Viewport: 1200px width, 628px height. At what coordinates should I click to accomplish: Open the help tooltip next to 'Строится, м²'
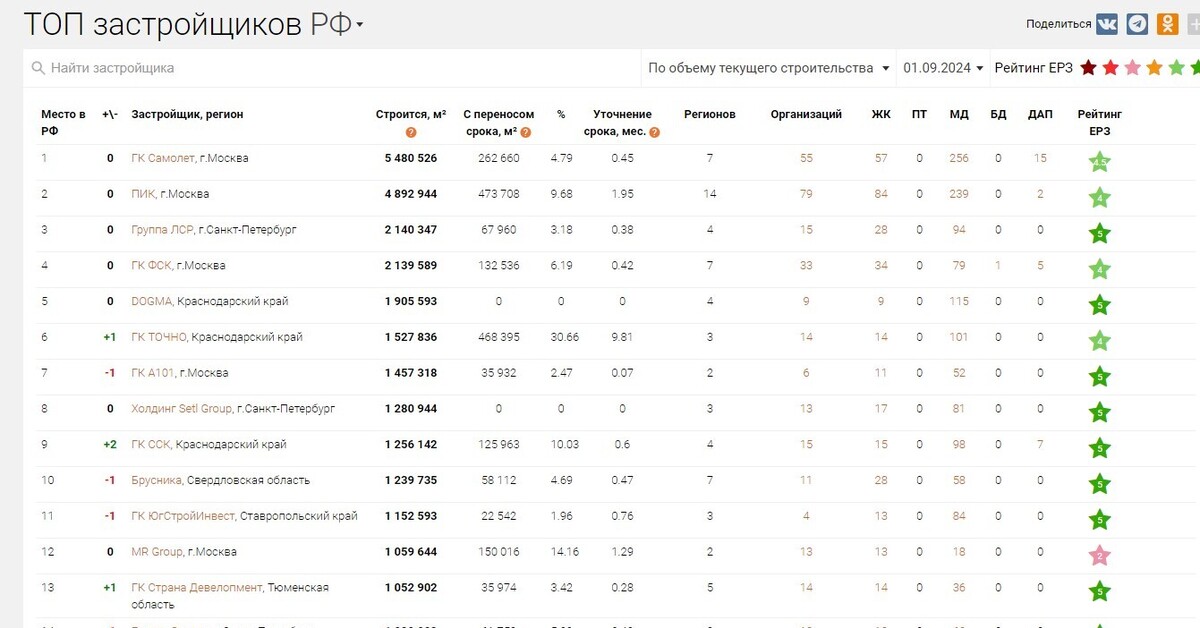(x=412, y=131)
